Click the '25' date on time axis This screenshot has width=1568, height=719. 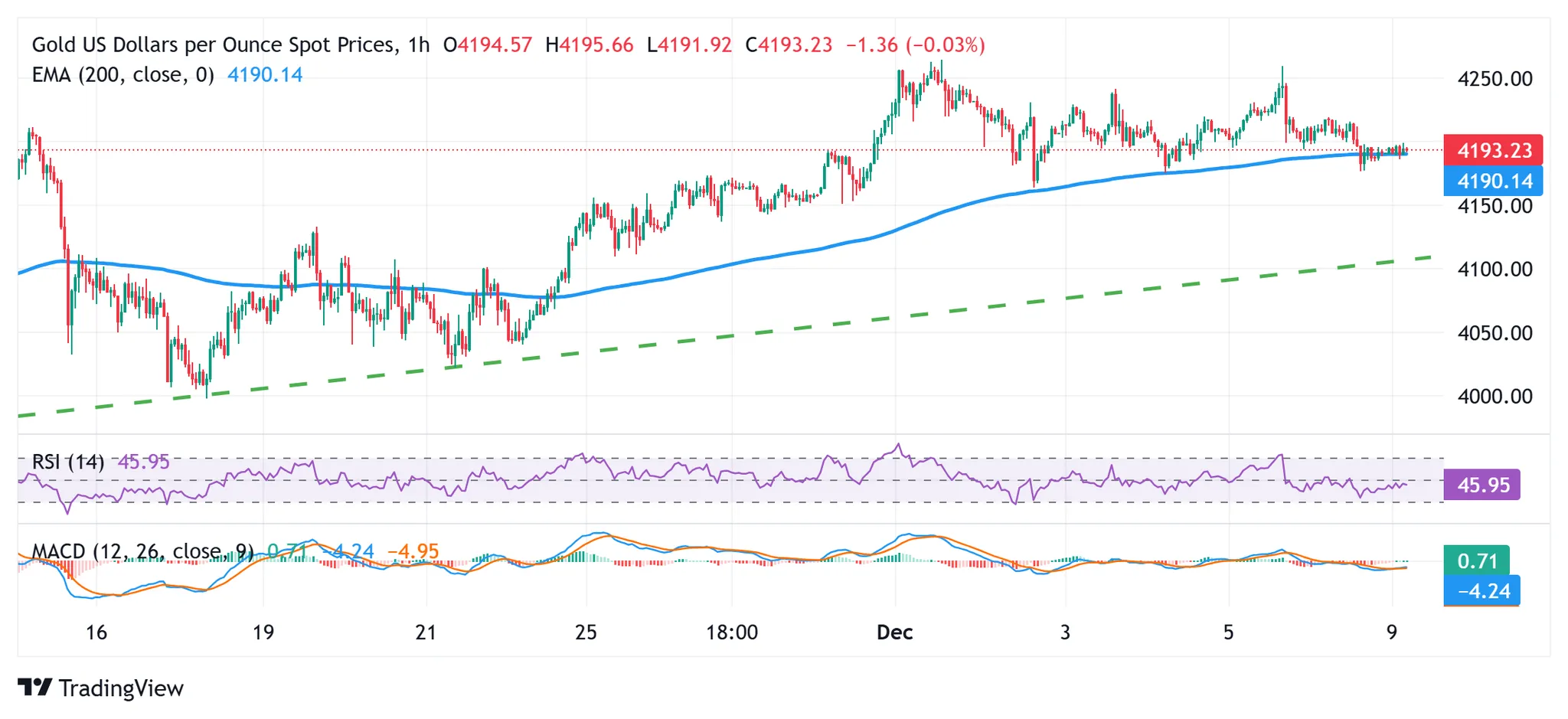(586, 632)
